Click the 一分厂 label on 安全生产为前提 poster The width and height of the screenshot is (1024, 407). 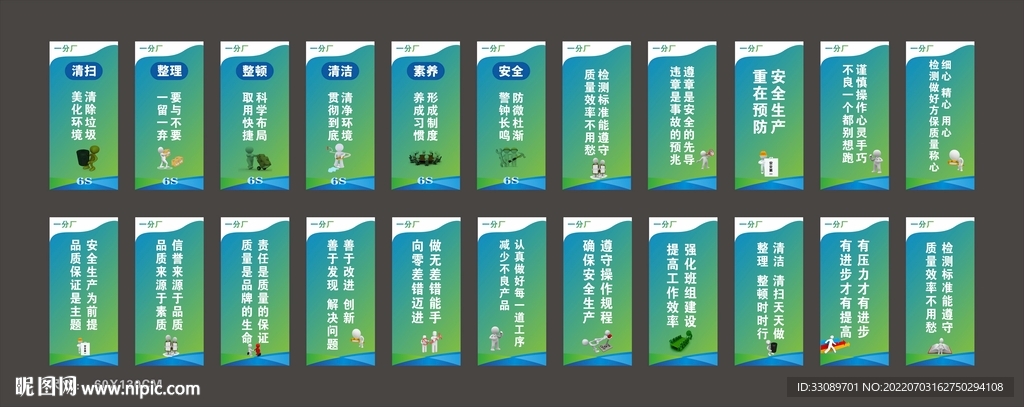[63, 224]
